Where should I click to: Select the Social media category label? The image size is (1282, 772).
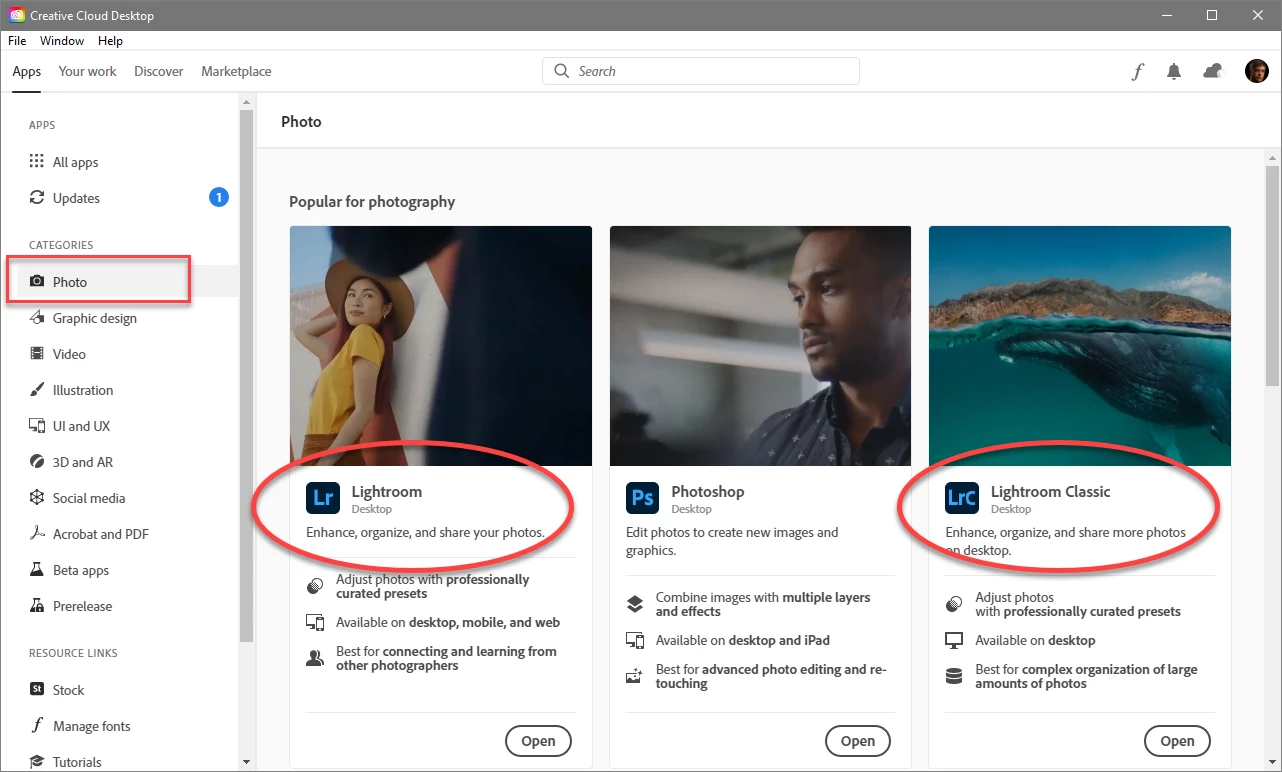(89, 498)
